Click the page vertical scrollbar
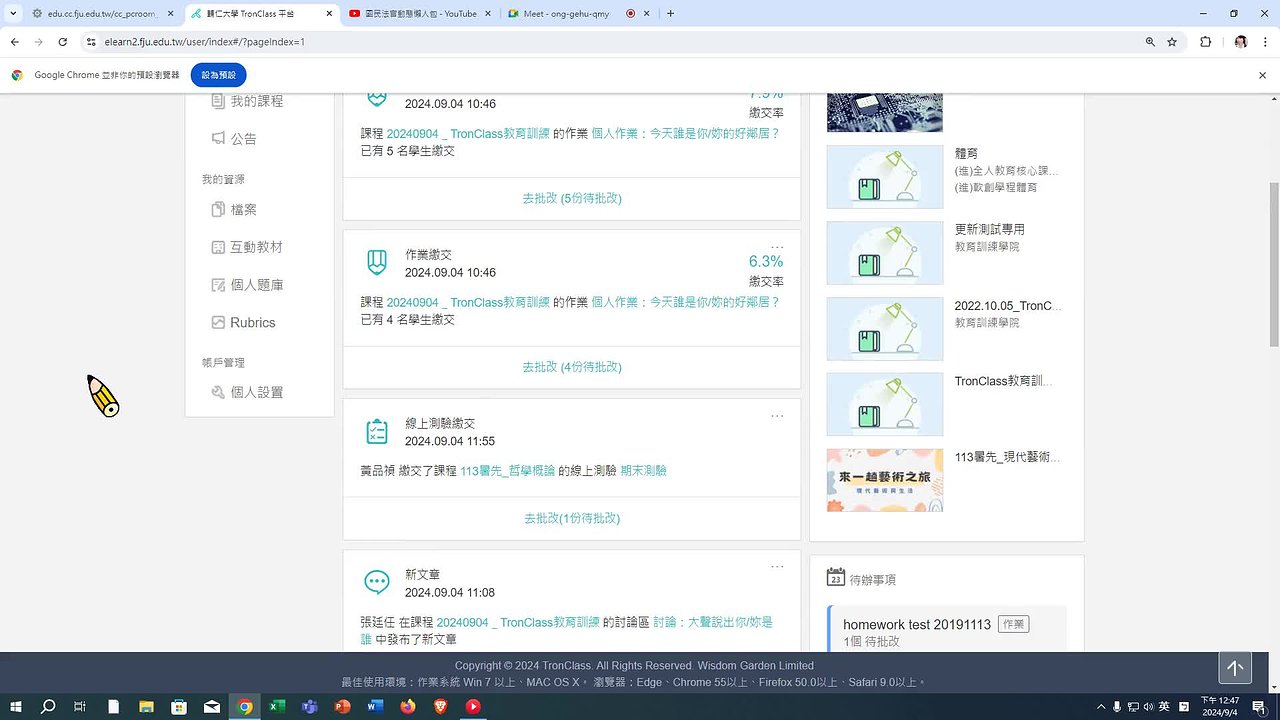The height and width of the screenshot is (720, 1280). (x=1273, y=265)
